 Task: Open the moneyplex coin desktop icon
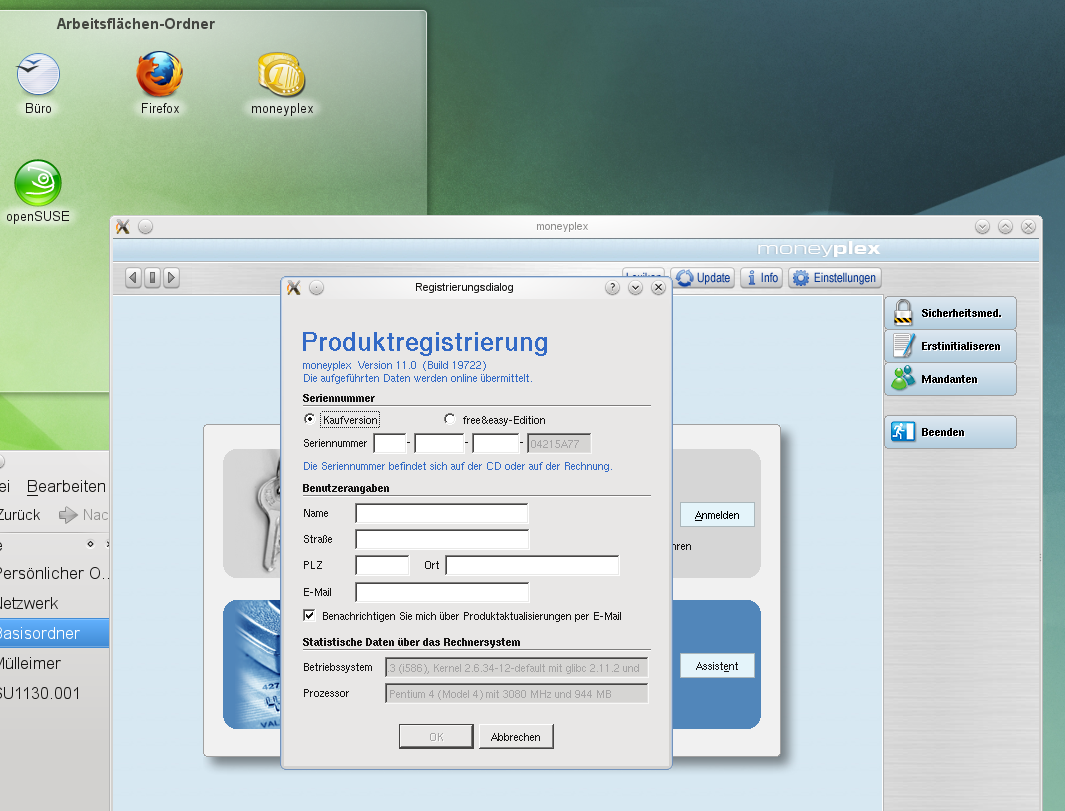282,83
